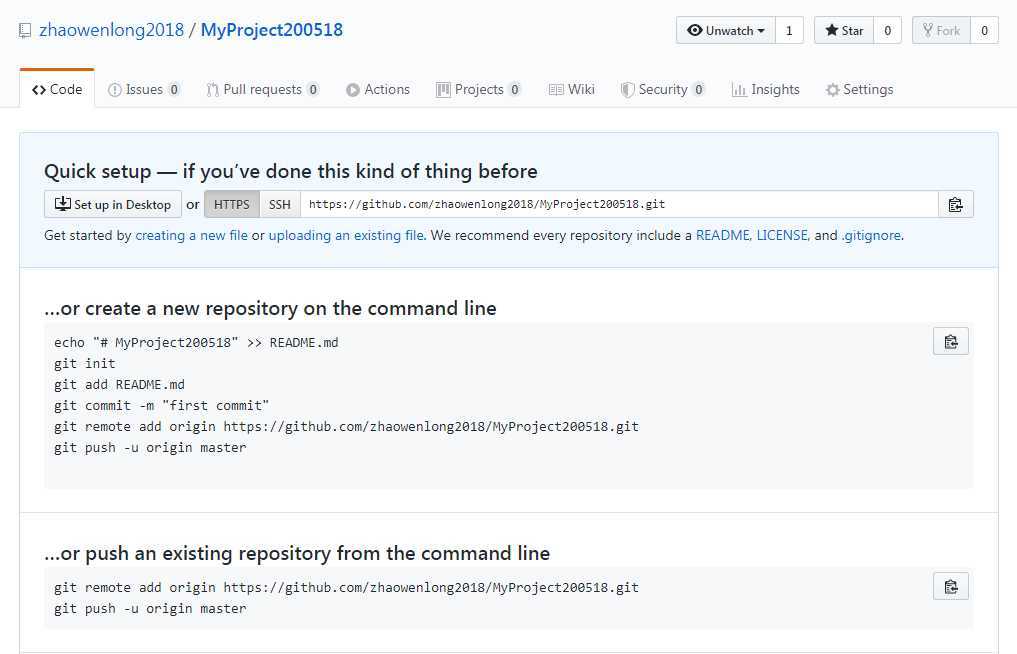Open the zhaowenlong2018 user profile link
Screen dimensions: 1017x654
pyautogui.click(x=111, y=30)
